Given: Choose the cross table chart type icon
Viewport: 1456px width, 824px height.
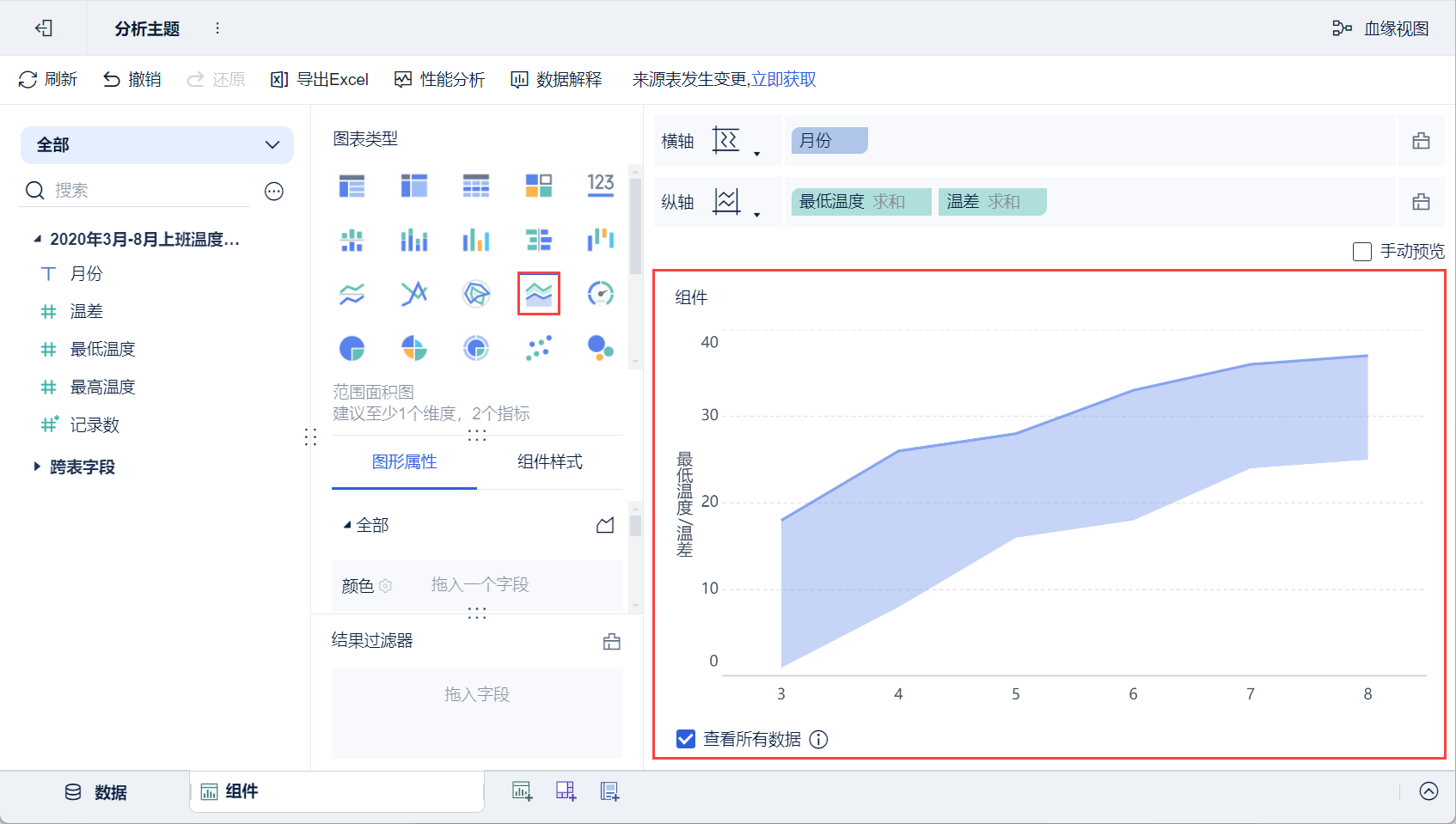Looking at the screenshot, I should pyautogui.click(x=414, y=185).
